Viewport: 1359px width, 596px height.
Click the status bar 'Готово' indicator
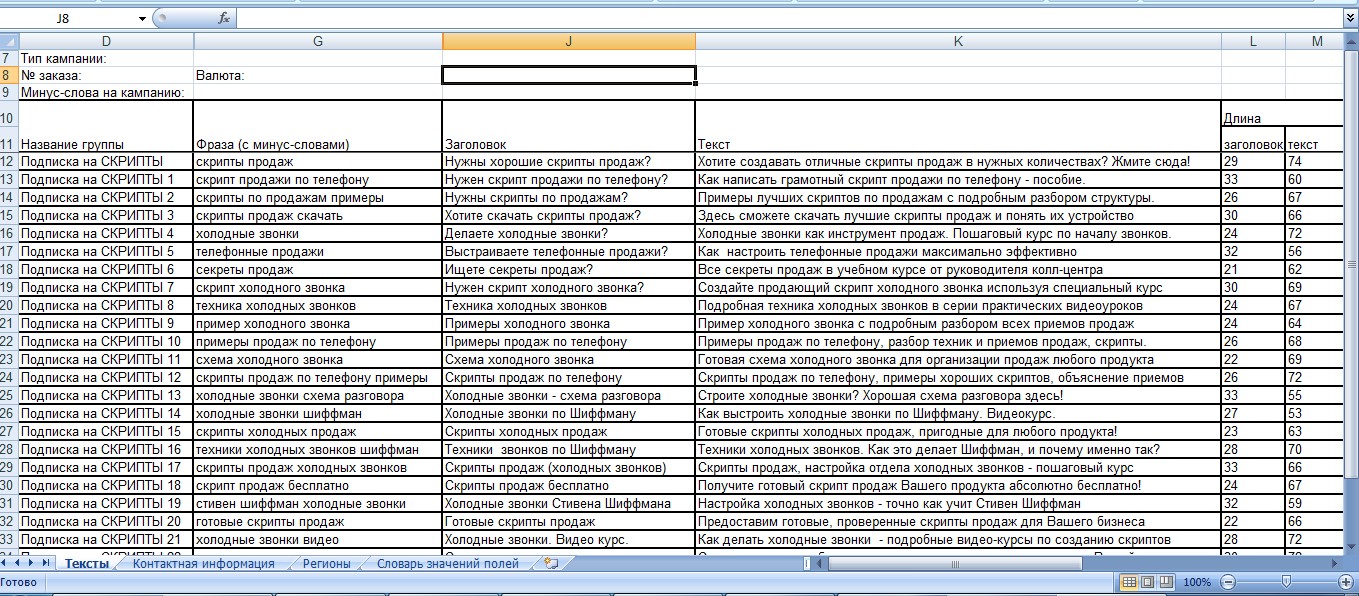click(19, 582)
